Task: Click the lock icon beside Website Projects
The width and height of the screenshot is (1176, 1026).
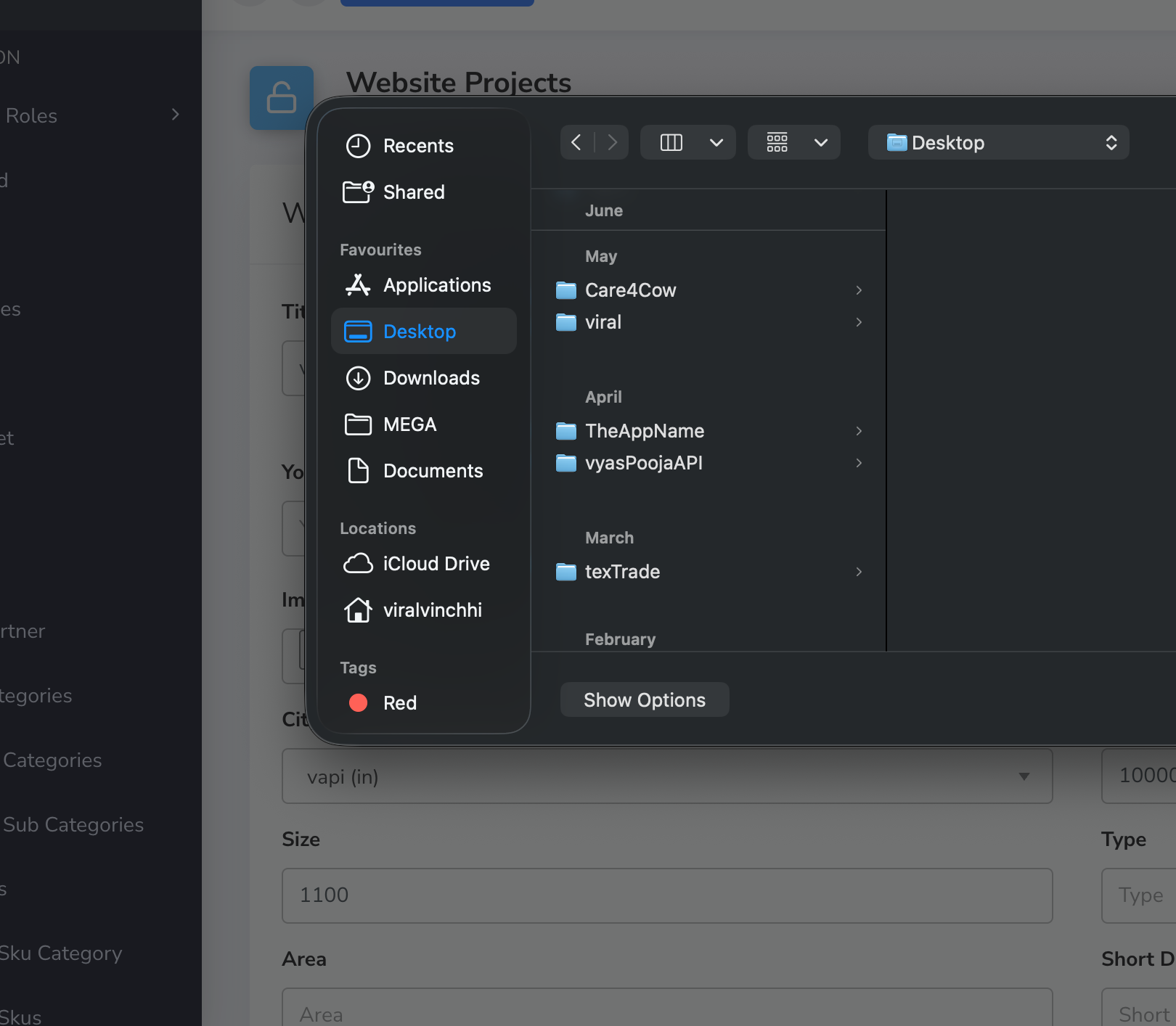Action: [x=281, y=98]
